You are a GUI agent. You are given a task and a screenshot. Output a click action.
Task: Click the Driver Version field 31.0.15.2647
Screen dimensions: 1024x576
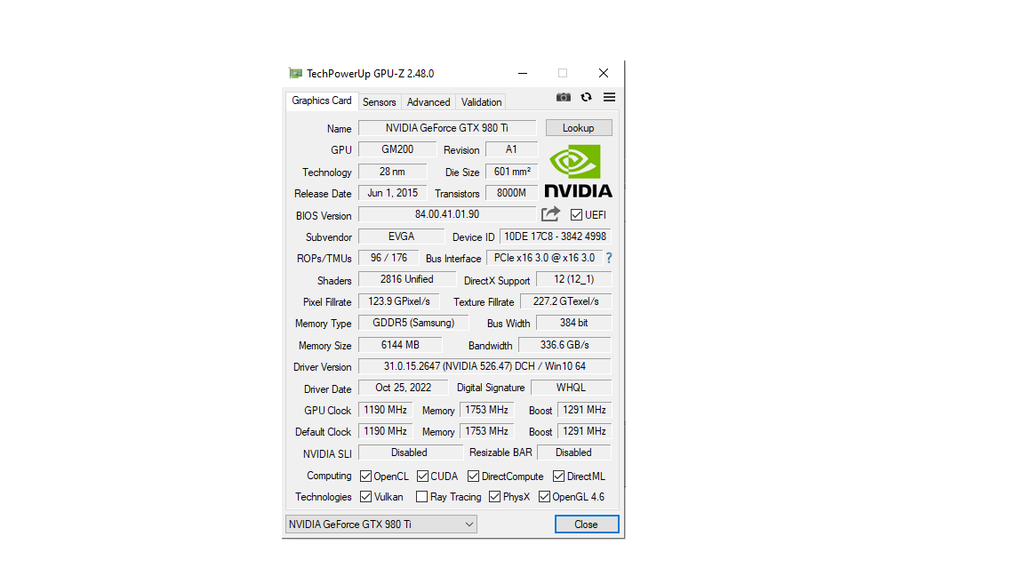click(485, 366)
